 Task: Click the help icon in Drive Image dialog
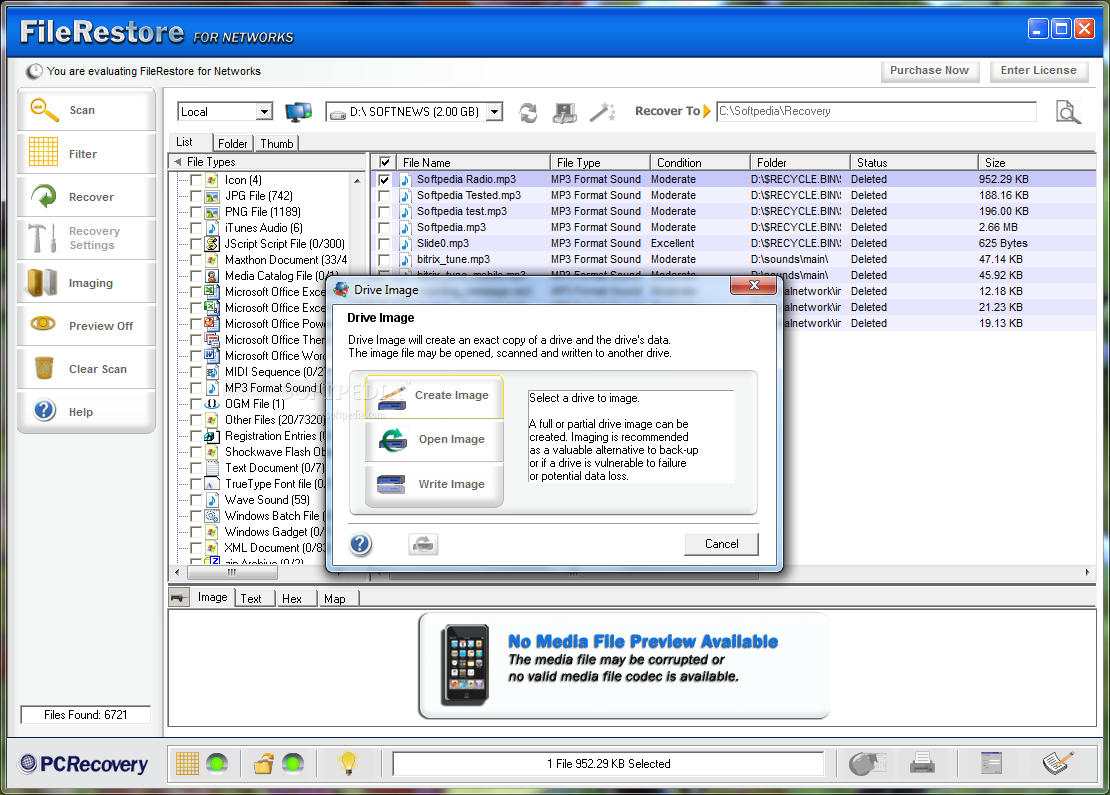pyautogui.click(x=360, y=544)
